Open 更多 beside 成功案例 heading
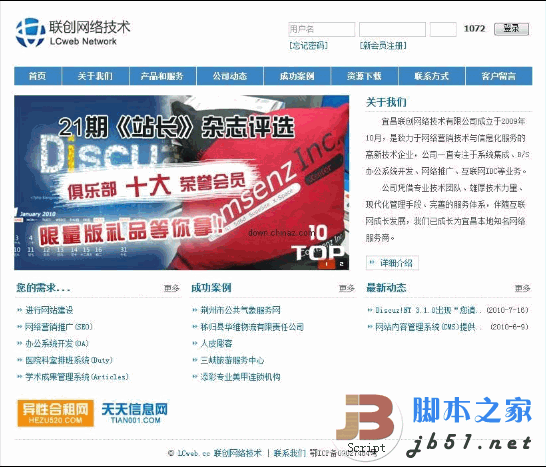 click(347, 288)
